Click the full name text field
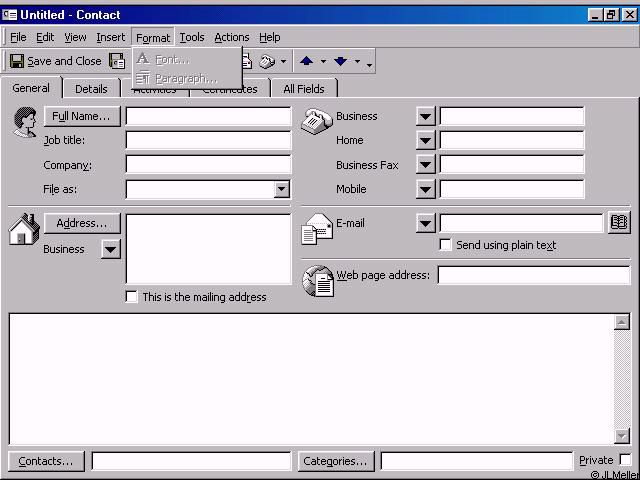640x480 pixels. pyautogui.click(x=208, y=116)
